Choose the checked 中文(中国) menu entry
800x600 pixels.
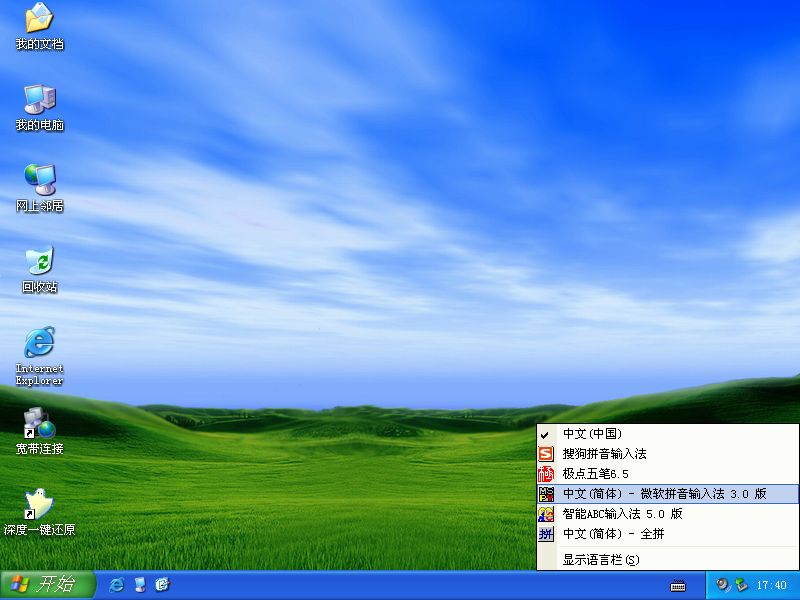(667, 434)
